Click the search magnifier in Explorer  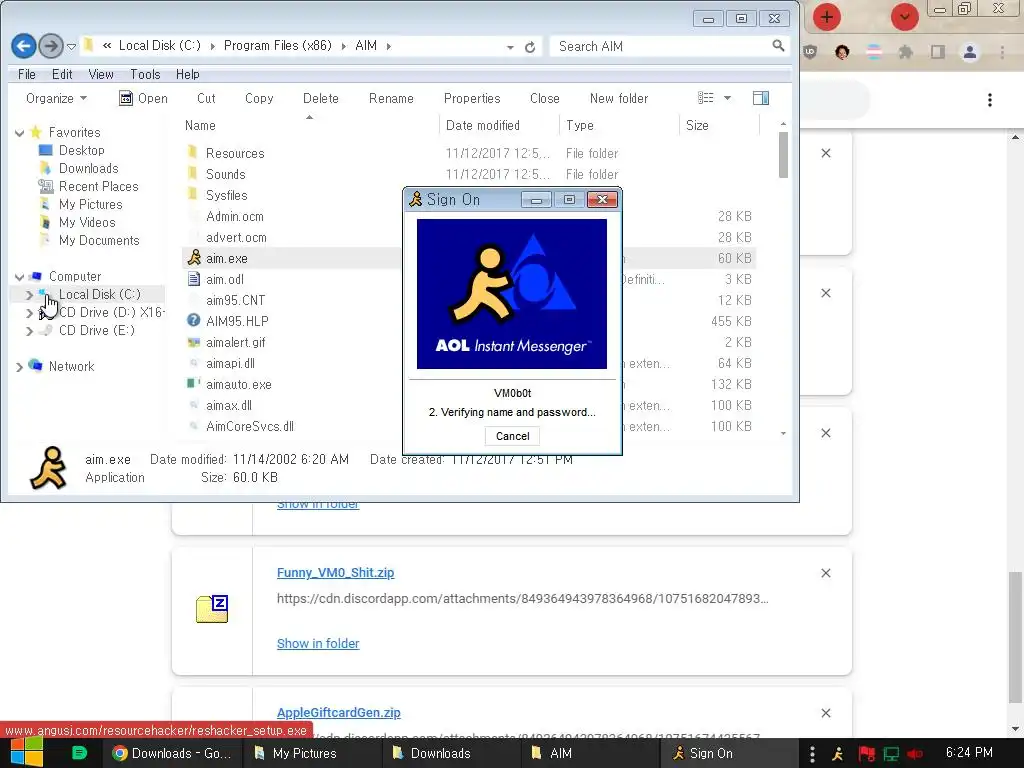[778, 46]
